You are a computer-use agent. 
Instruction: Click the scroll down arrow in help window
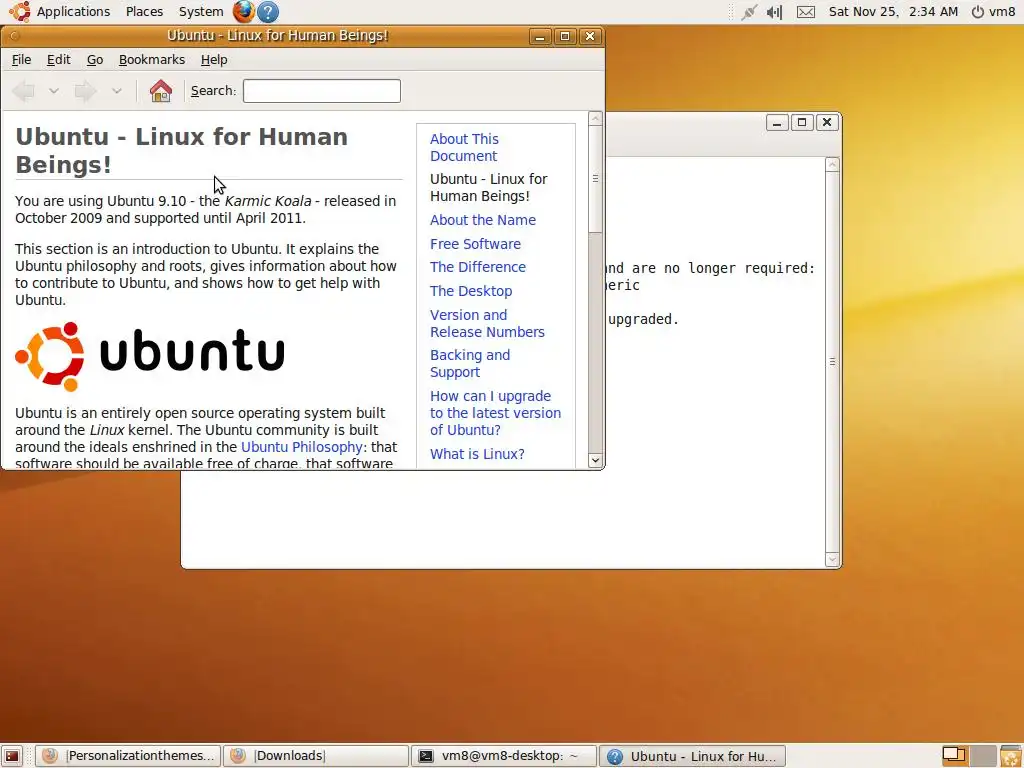[595, 460]
